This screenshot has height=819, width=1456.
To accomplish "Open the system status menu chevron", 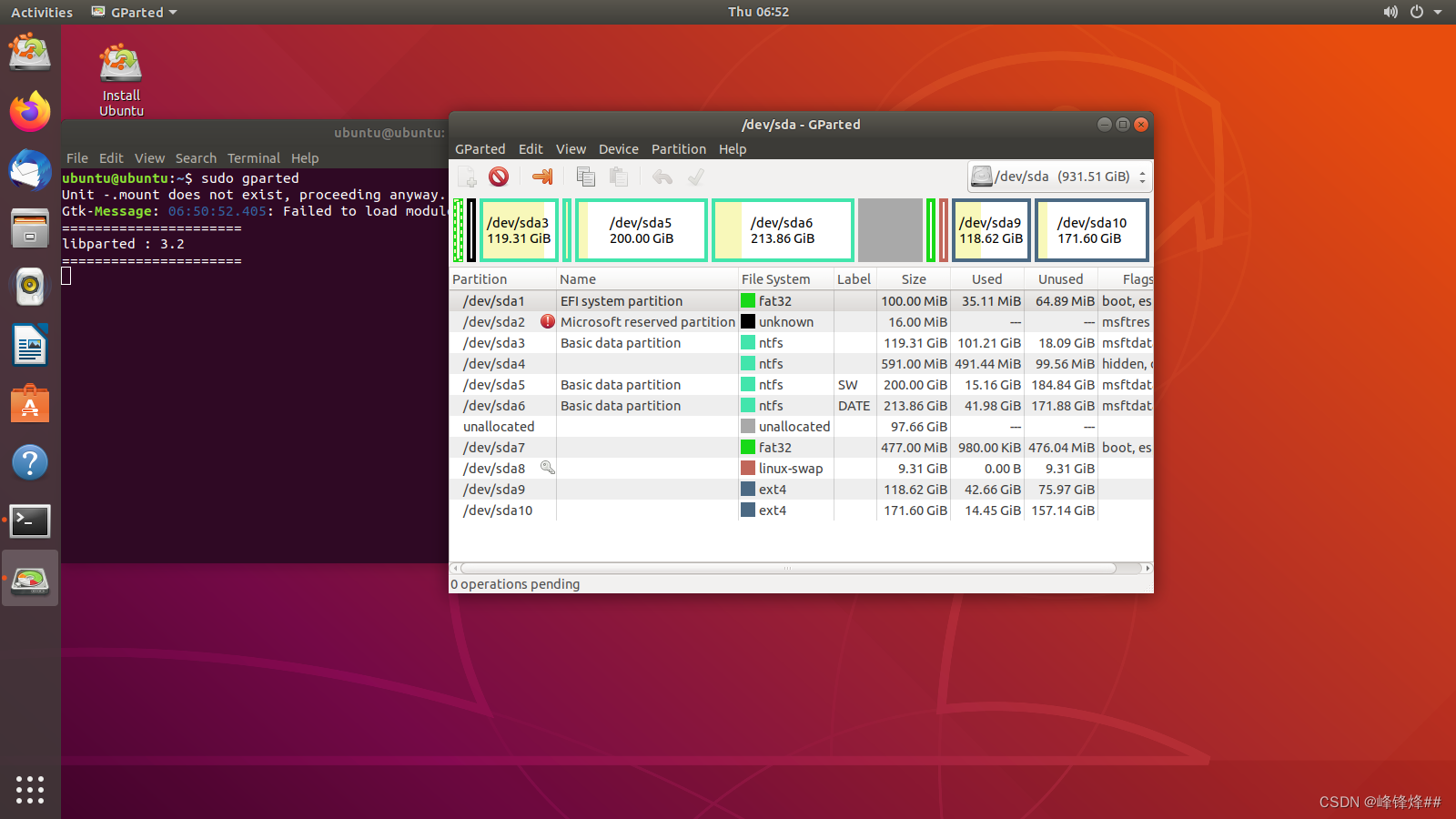I will (1436, 12).
